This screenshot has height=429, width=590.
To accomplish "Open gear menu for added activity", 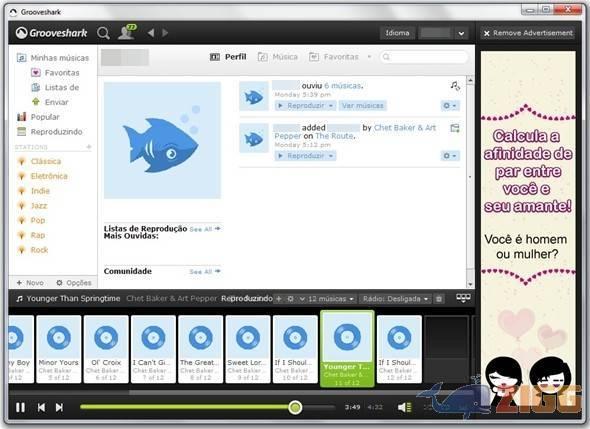I will pos(450,156).
